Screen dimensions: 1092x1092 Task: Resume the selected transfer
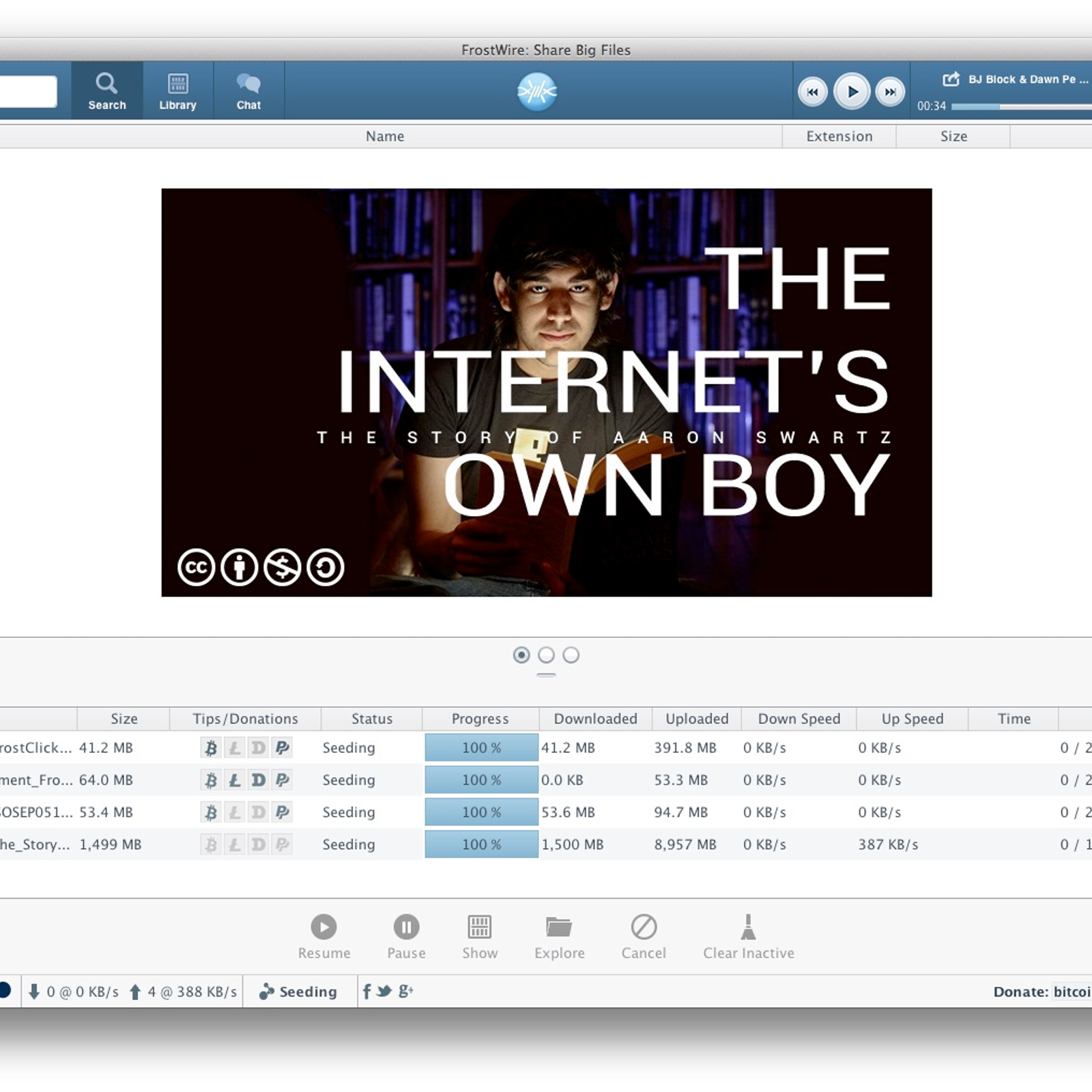pyautogui.click(x=324, y=937)
